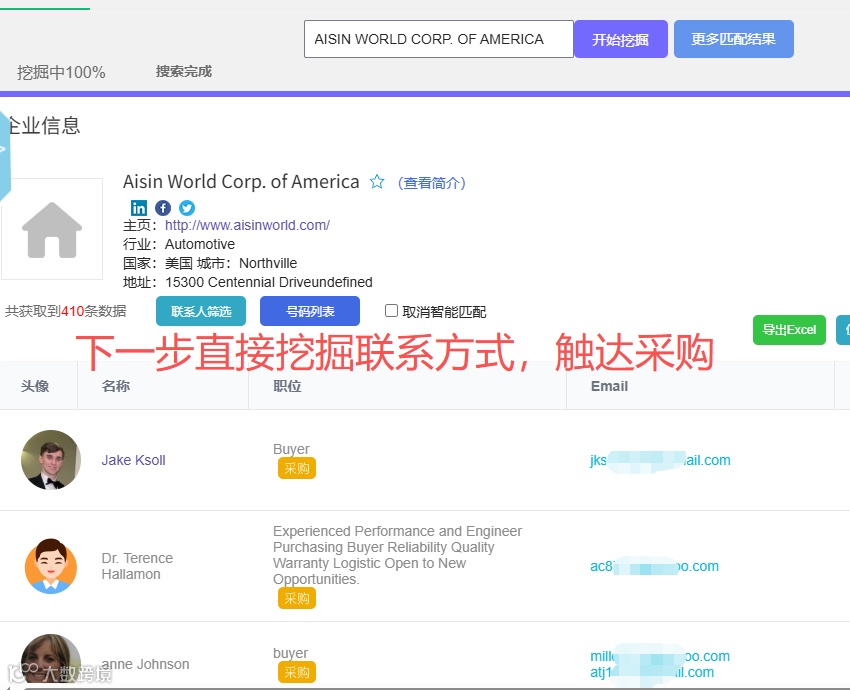Click the 15300 Centennial Drive address text
The height and width of the screenshot is (690, 850).
[268, 282]
